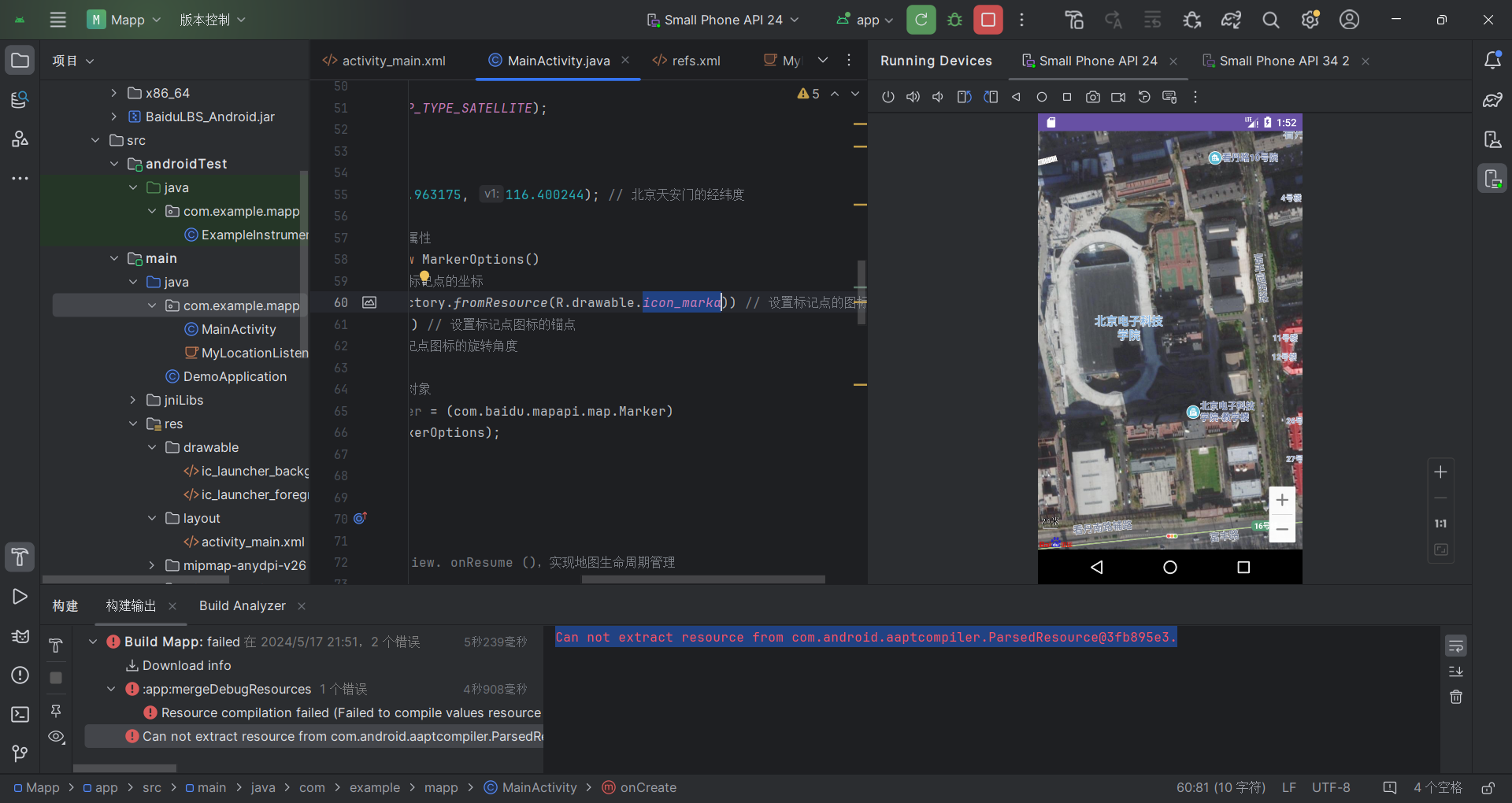The width and height of the screenshot is (1512, 803).
Task: Collapse the androidTest folder
Action: click(113, 164)
